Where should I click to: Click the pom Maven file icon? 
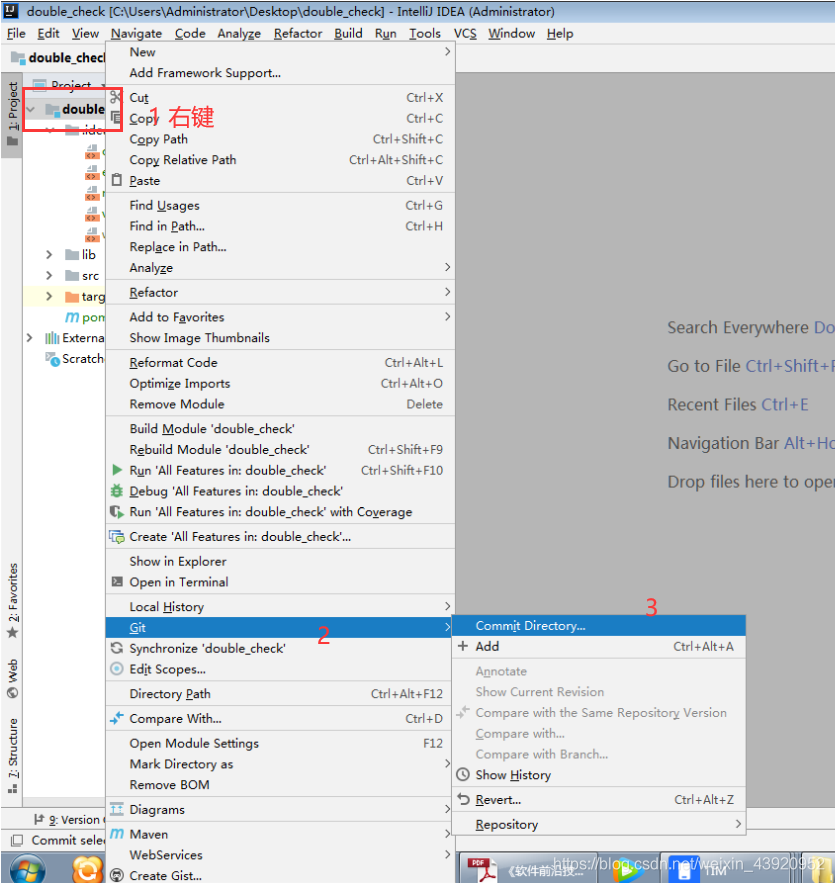click(72, 317)
